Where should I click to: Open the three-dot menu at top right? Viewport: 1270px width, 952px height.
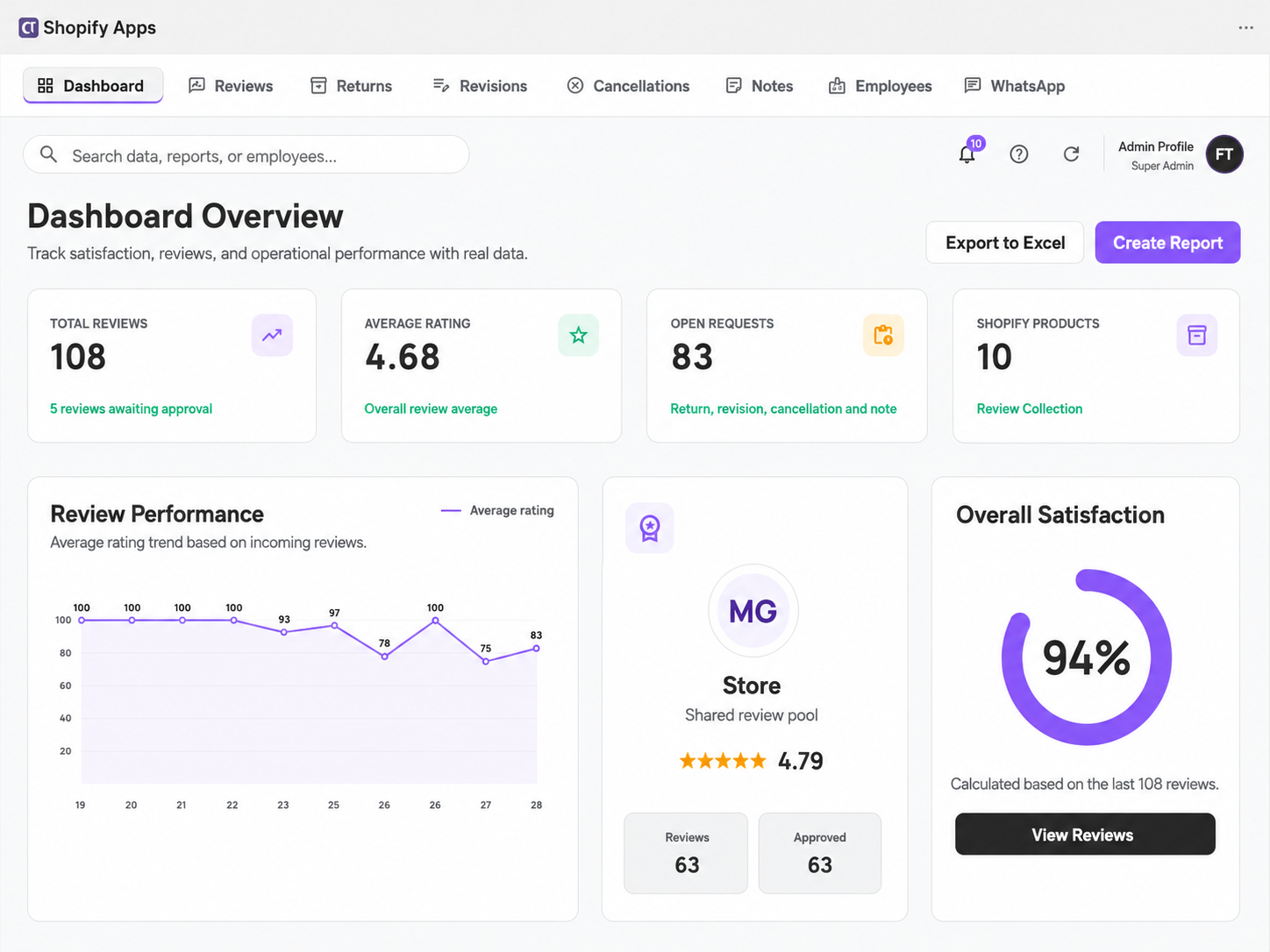click(1245, 28)
